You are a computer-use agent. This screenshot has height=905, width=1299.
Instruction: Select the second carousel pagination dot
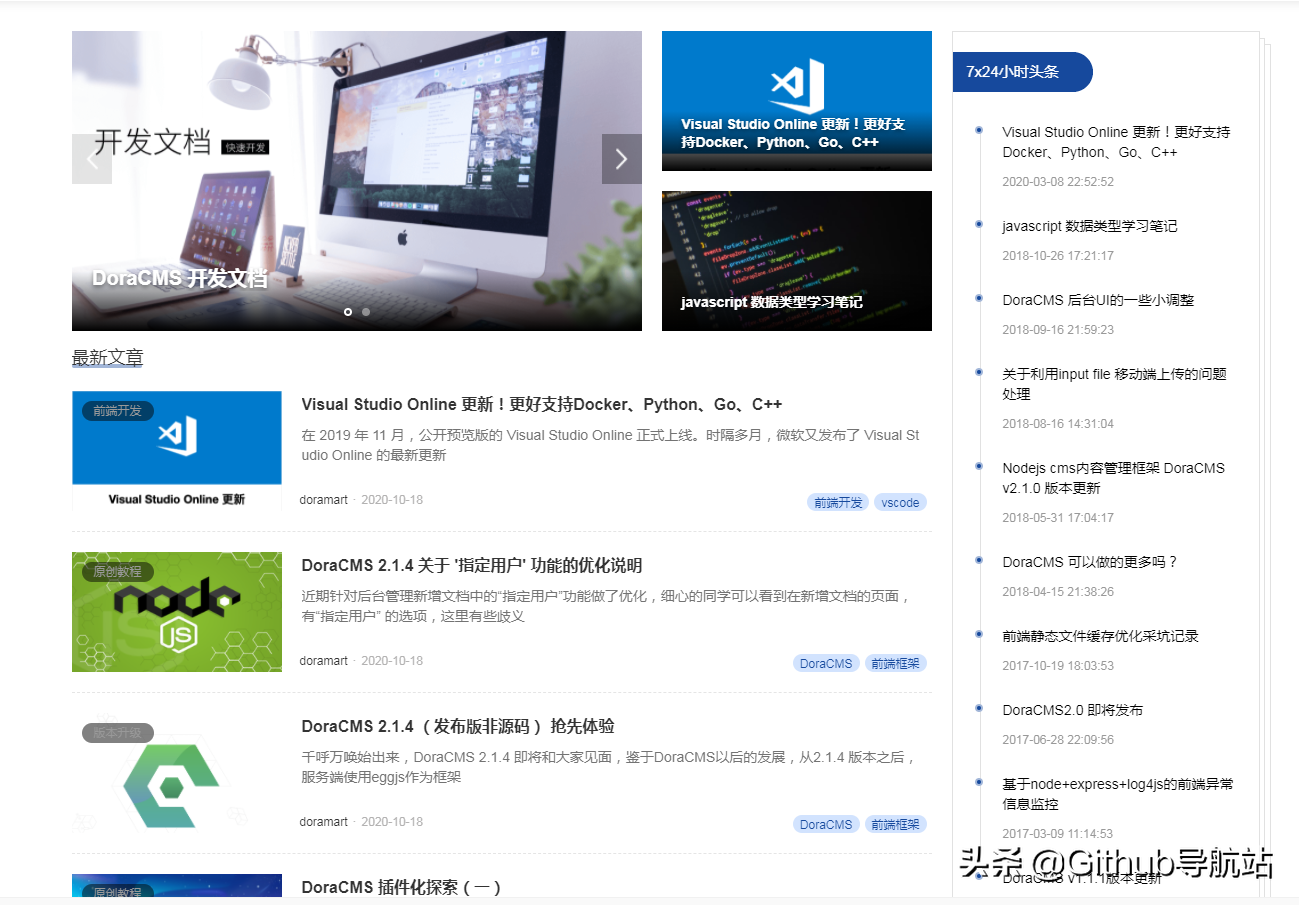click(366, 311)
